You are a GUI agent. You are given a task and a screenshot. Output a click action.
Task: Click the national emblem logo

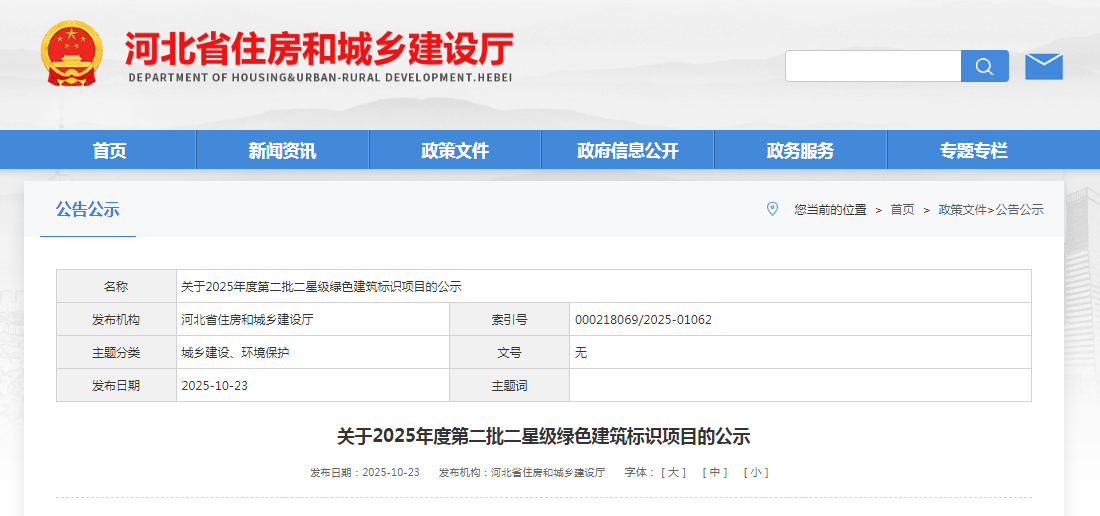(71, 53)
